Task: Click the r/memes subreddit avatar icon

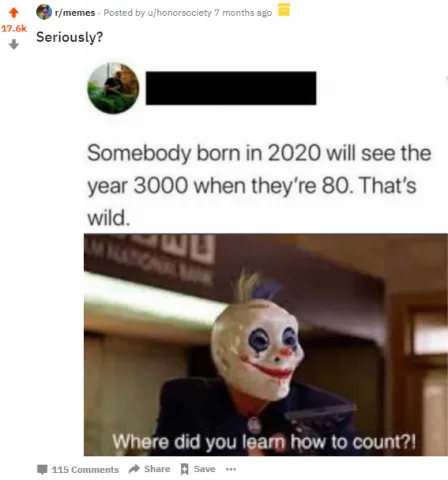Action: pyautogui.click(x=44, y=12)
